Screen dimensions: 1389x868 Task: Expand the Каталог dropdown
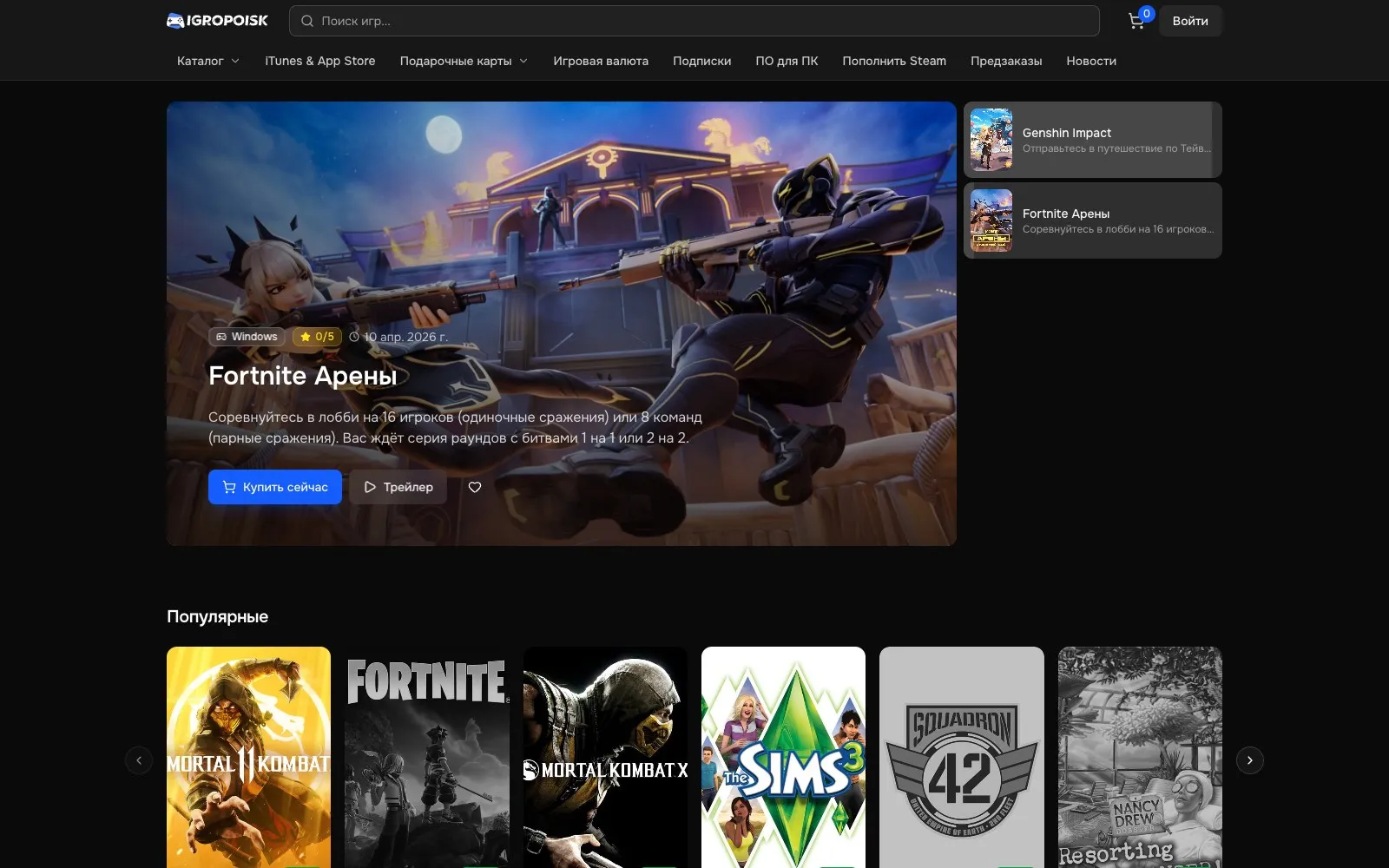(208, 61)
